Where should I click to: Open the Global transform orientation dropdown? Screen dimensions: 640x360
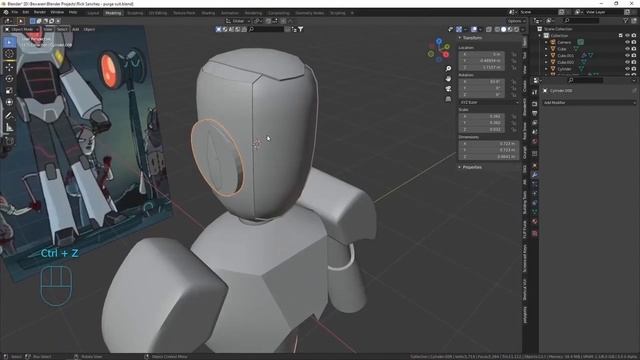pyautogui.click(x=238, y=21)
